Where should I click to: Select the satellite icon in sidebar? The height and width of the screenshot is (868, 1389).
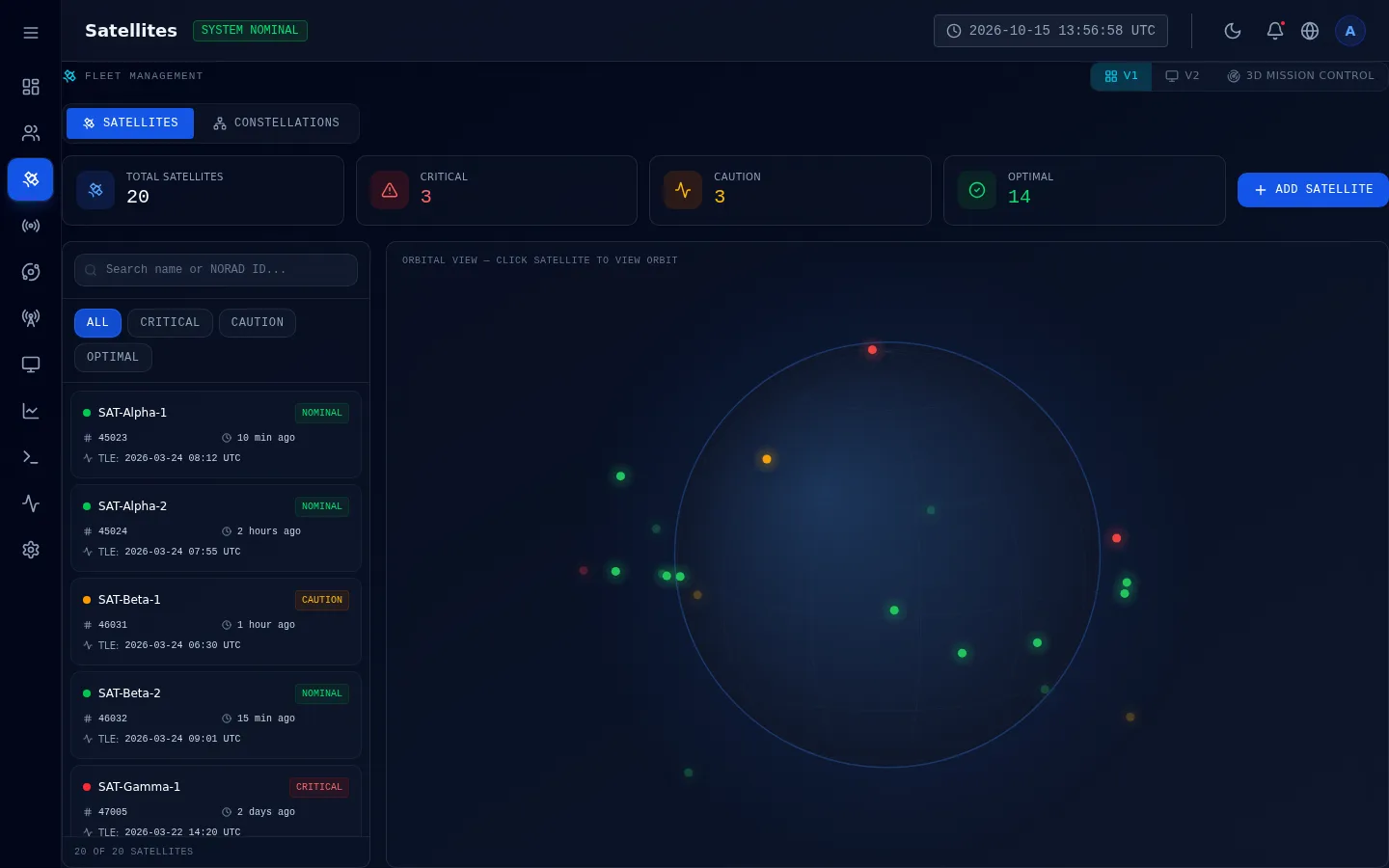pos(31,179)
